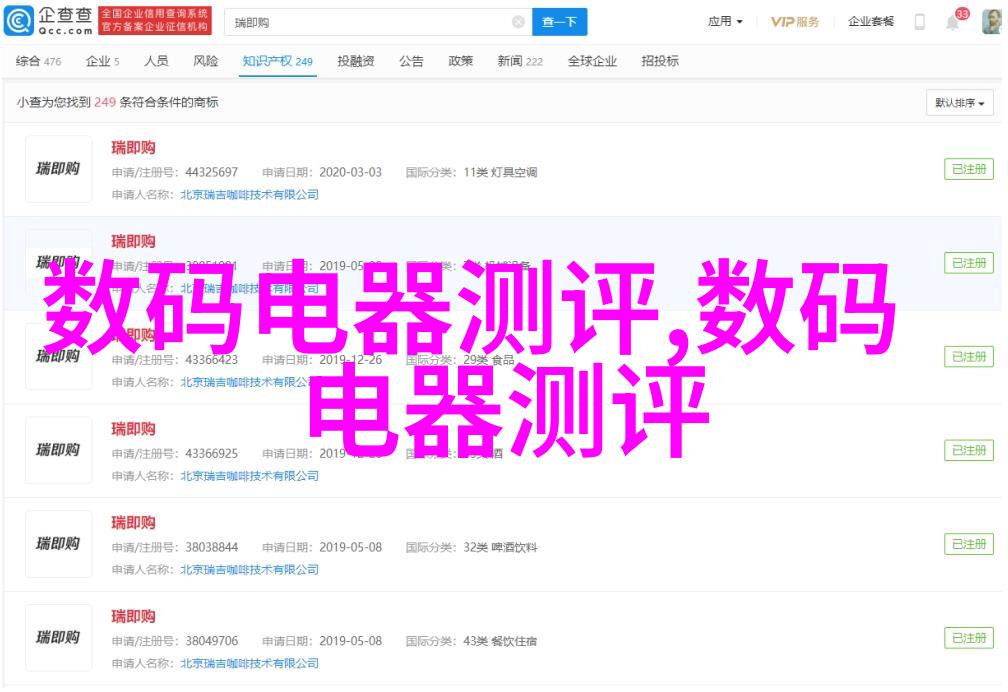Screen dimensions: 1008x692
Task: Open applicant link in the 43366925 row
Action: [x=249, y=476]
